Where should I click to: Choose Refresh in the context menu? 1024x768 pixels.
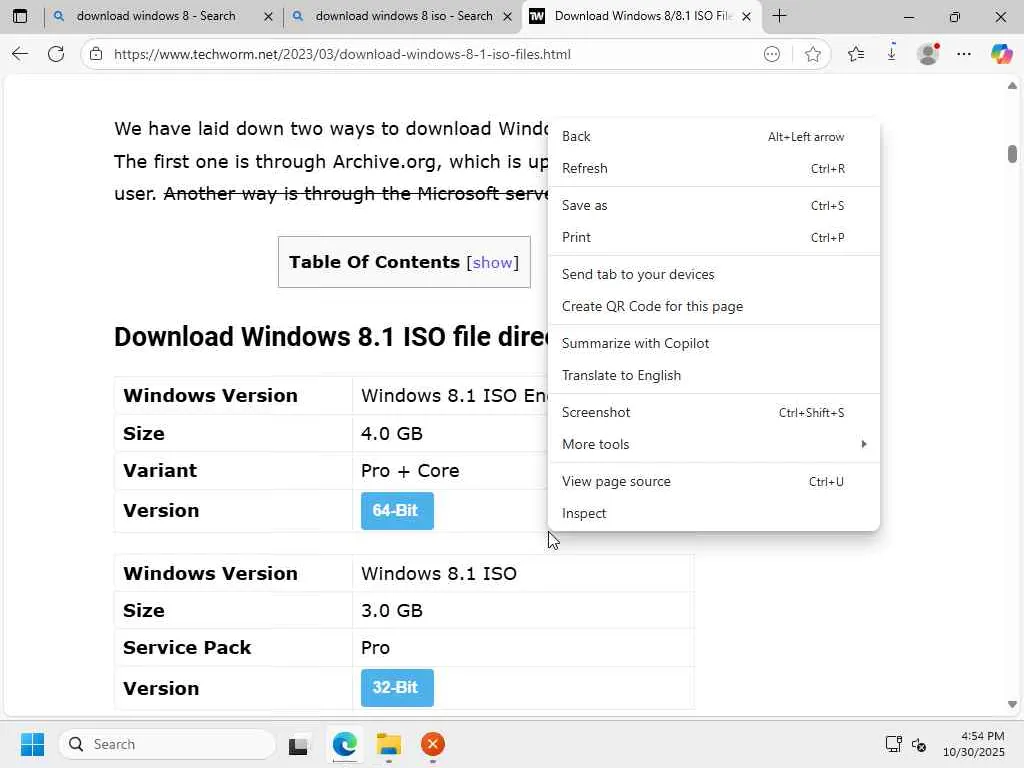click(x=714, y=168)
